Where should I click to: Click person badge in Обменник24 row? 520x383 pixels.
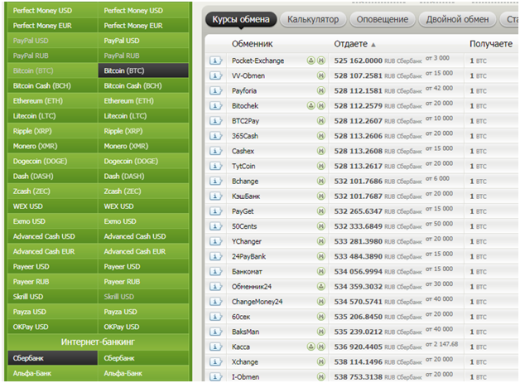coord(321,286)
